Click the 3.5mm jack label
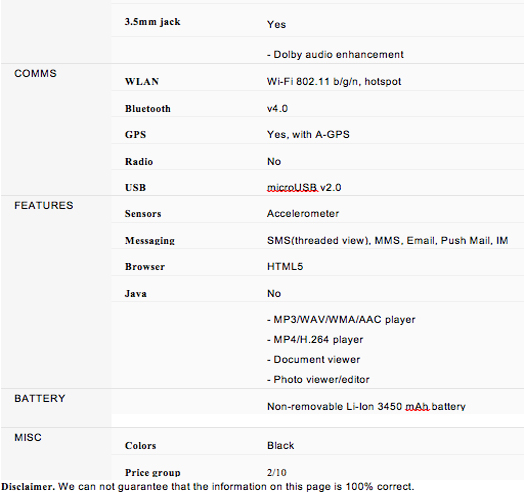 [x=152, y=22]
